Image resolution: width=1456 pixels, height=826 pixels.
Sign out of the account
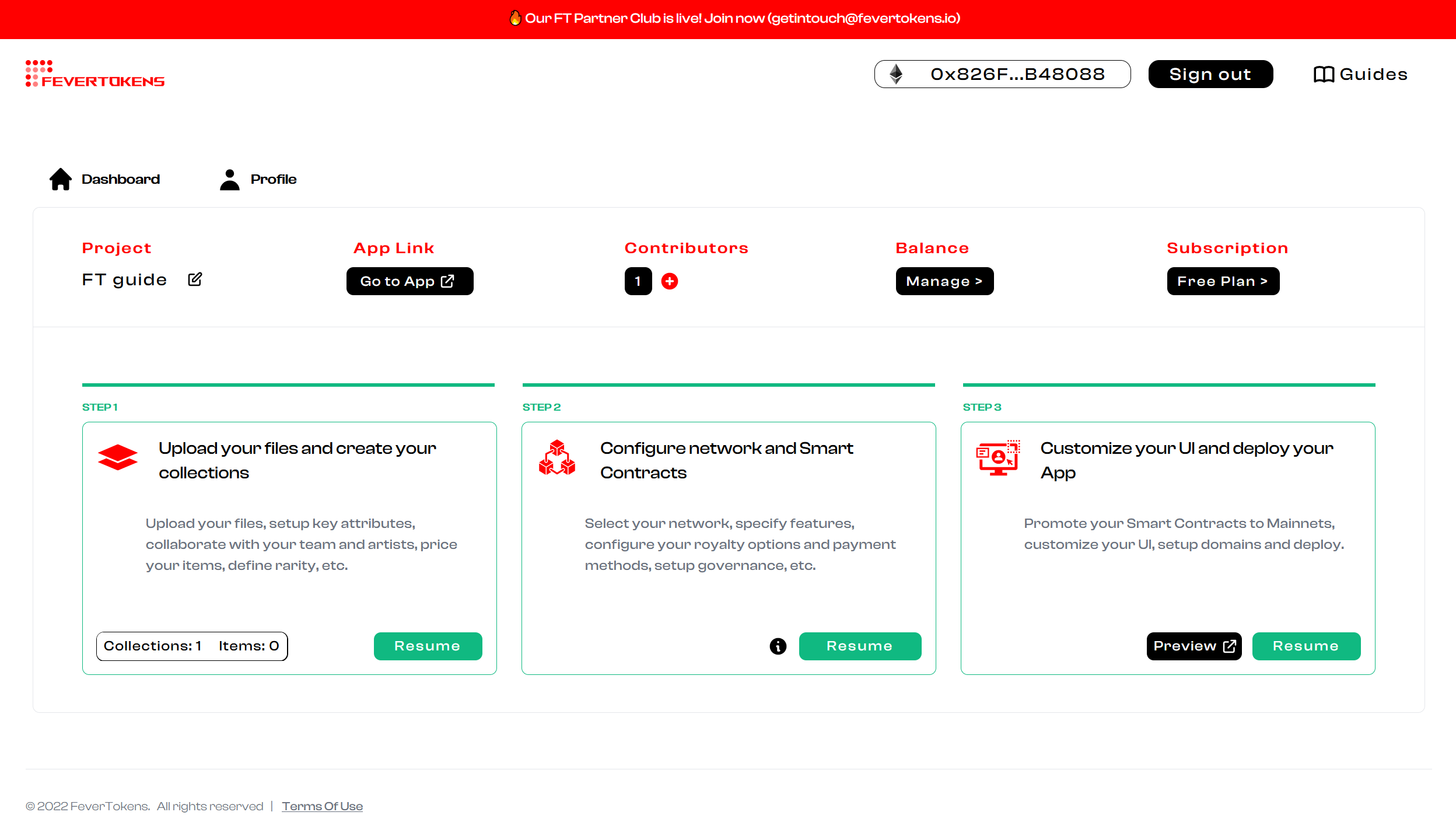coord(1210,73)
